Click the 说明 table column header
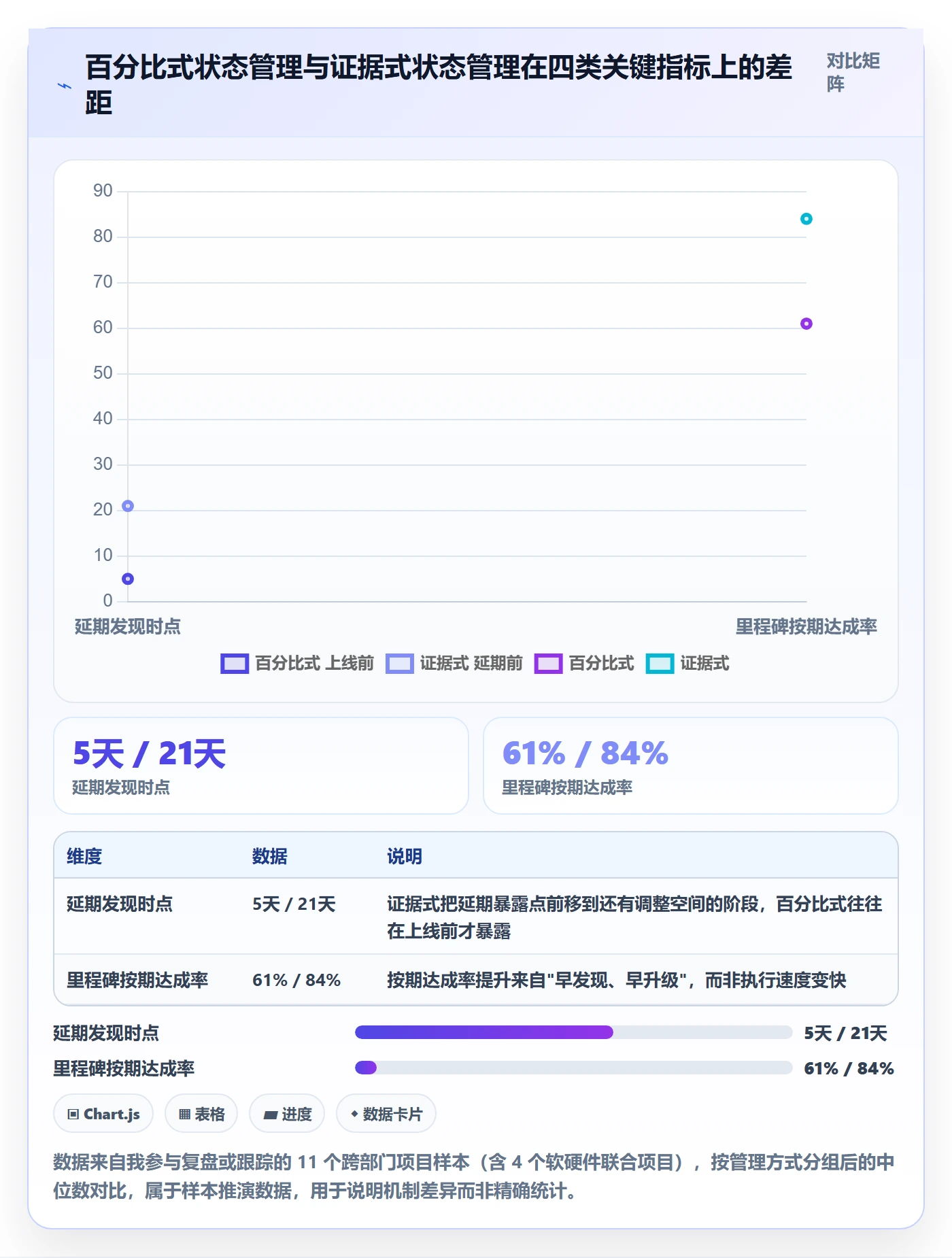 pyautogui.click(x=405, y=856)
